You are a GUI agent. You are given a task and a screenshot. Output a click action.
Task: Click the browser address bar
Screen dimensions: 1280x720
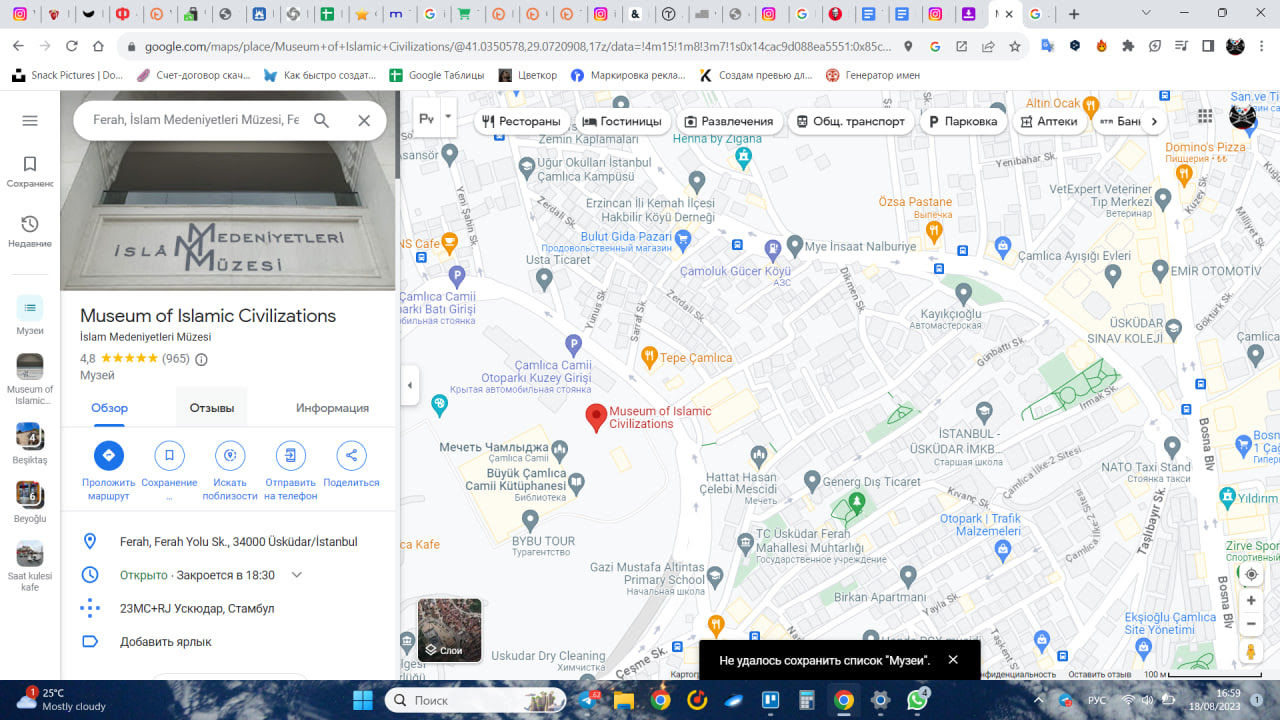click(x=520, y=46)
